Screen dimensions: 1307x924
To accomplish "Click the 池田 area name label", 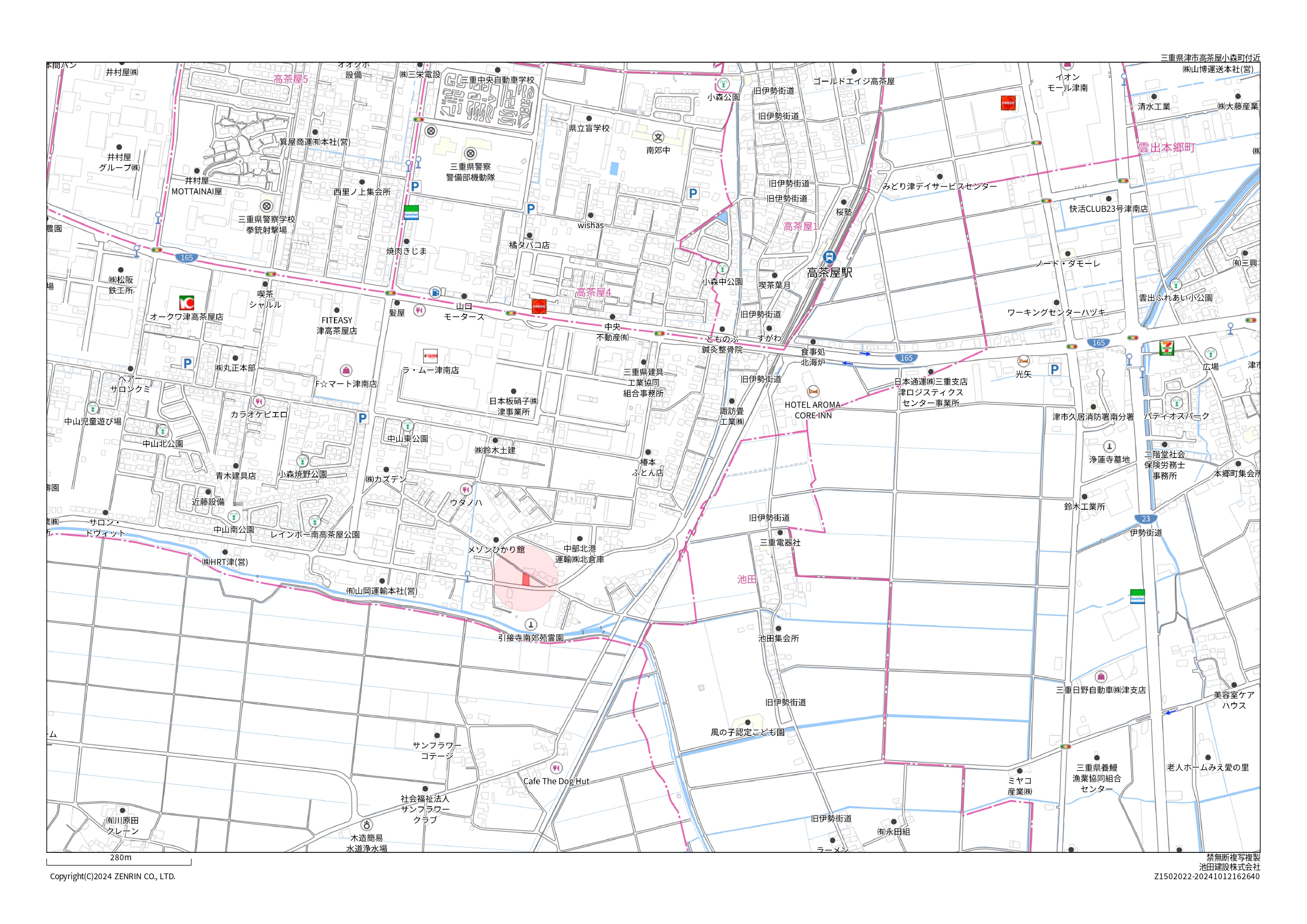I will 746,579.
